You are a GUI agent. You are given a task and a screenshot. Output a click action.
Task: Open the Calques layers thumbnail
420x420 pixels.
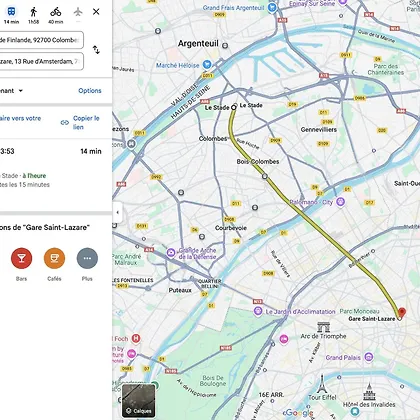coord(139,400)
